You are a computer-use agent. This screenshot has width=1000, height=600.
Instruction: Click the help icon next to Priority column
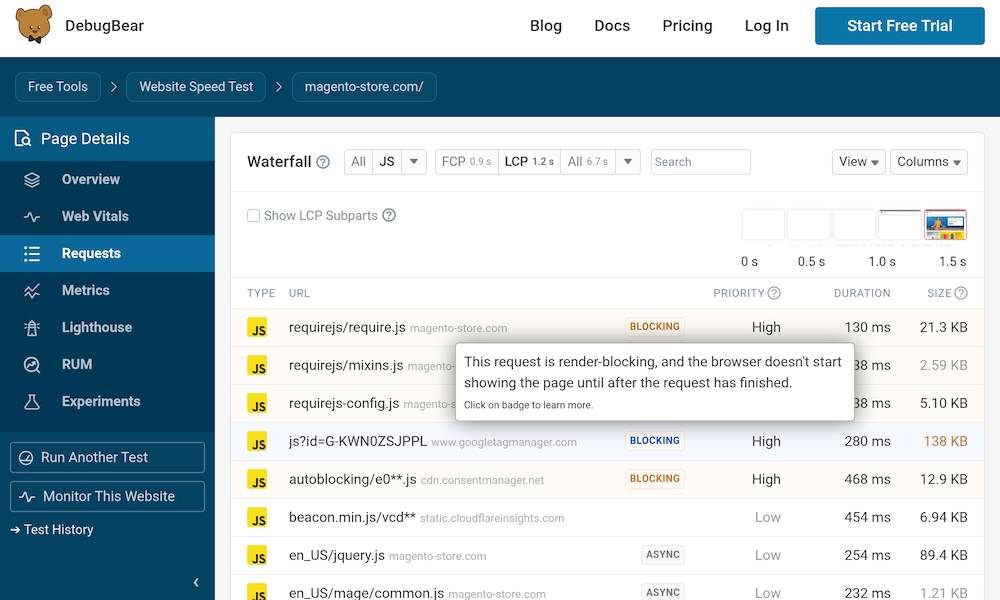click(773, 293)
